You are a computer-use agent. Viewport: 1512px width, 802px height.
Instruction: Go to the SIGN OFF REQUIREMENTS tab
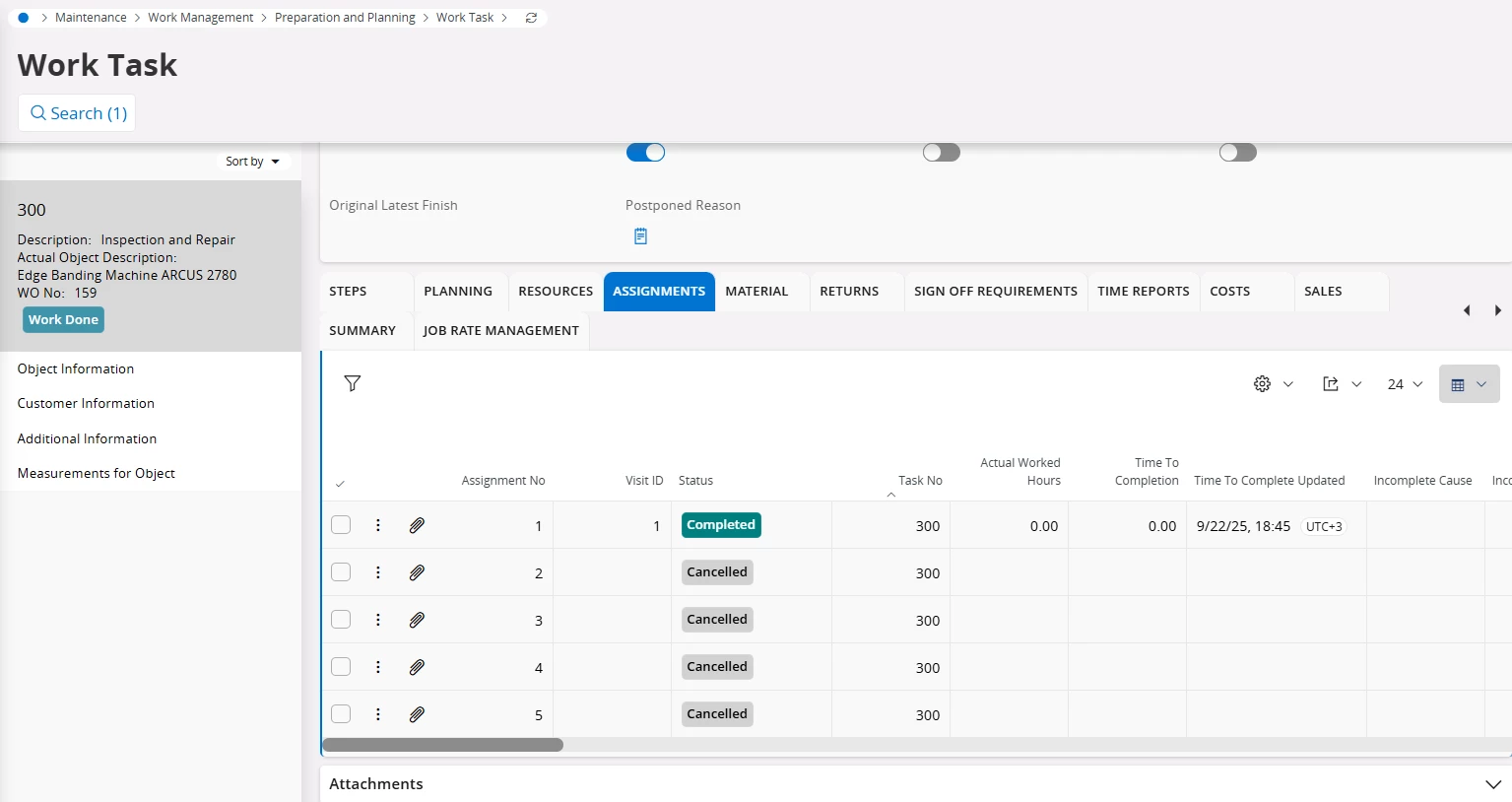996,292
